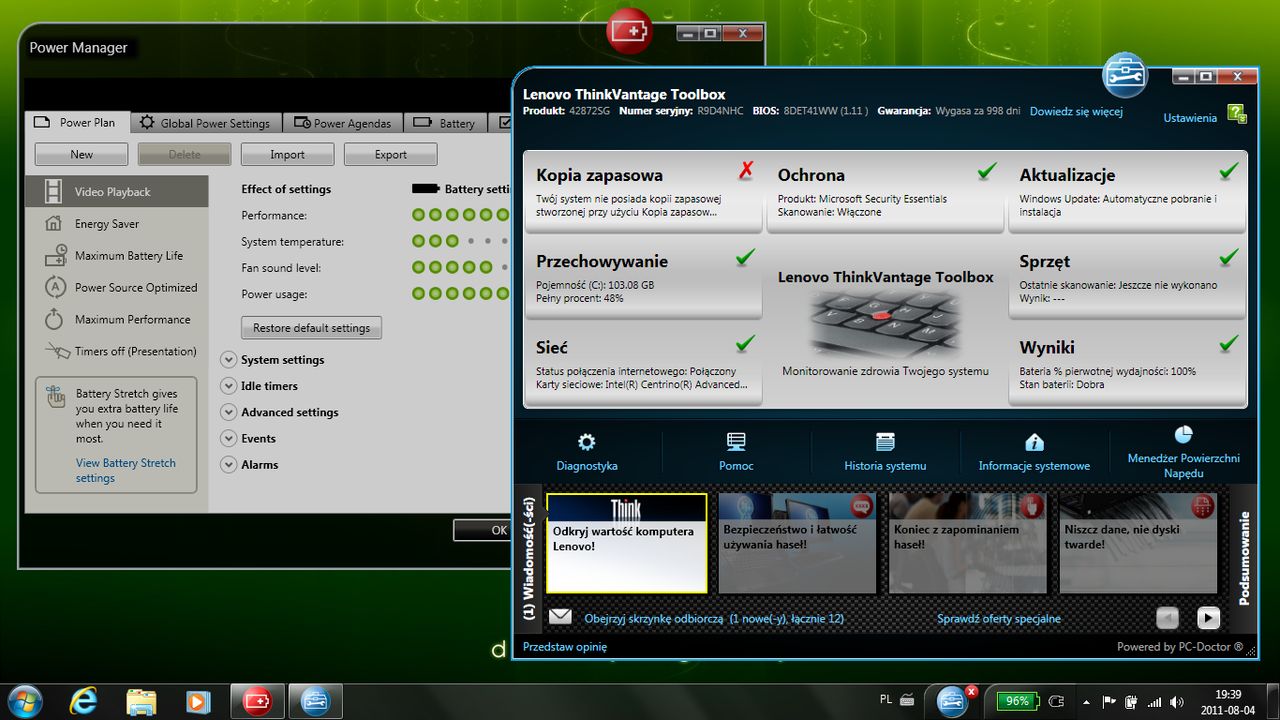Image resolution: width=1280 pixels, height=720 pixels.
Task: Select Power Source Optimized plan
Action: 117,288
